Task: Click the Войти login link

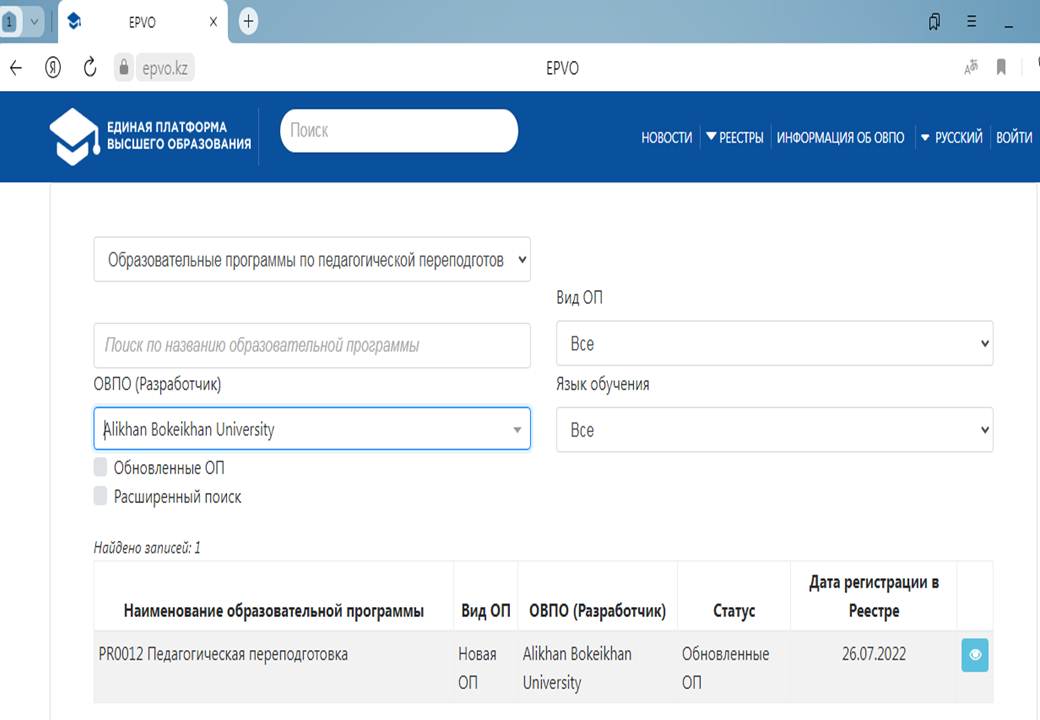Action: pos(1014,138)
